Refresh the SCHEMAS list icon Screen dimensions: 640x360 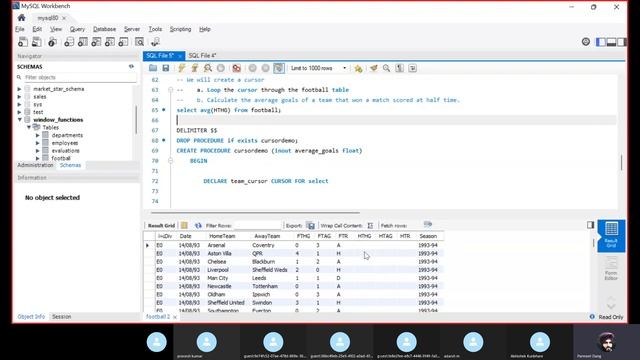131,66
